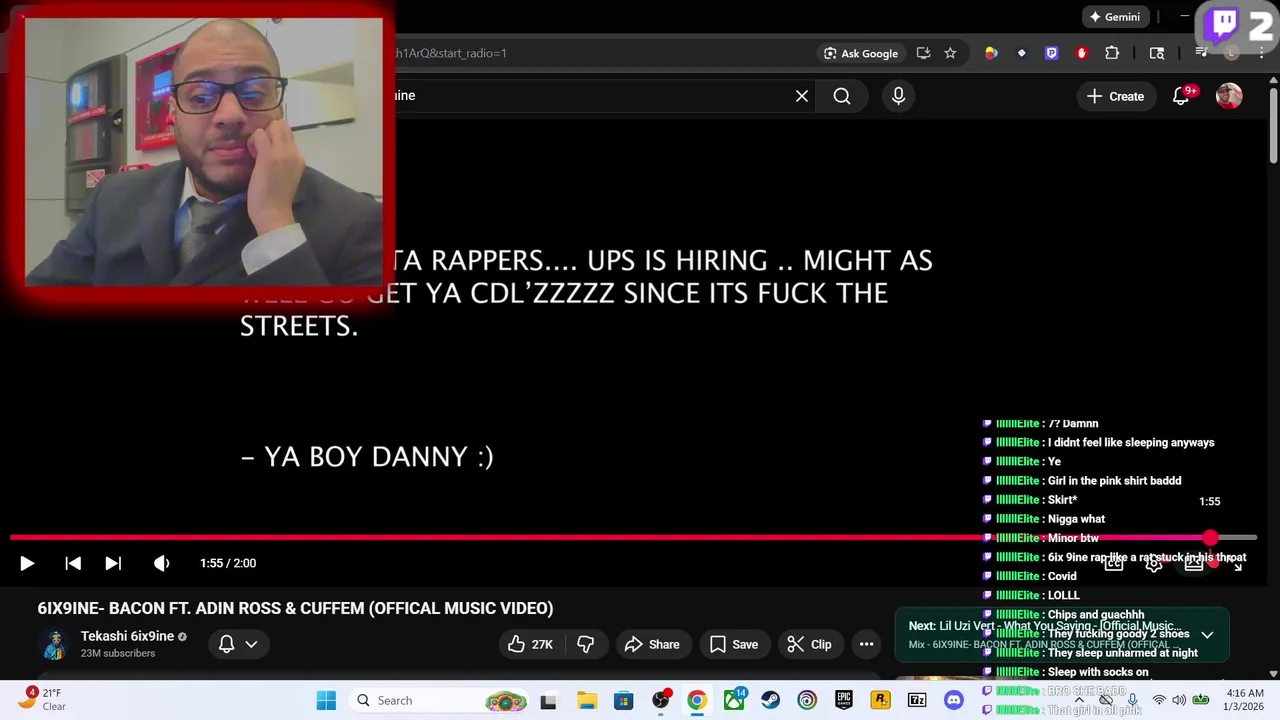Open the subscription notification bell dropdown

[238, 644]
